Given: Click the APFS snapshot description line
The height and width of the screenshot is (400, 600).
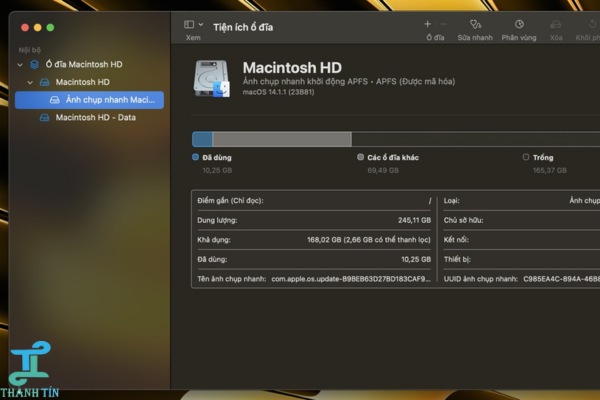Looking at the screenshot, I should pyautogui.click(x=349, y=82).
